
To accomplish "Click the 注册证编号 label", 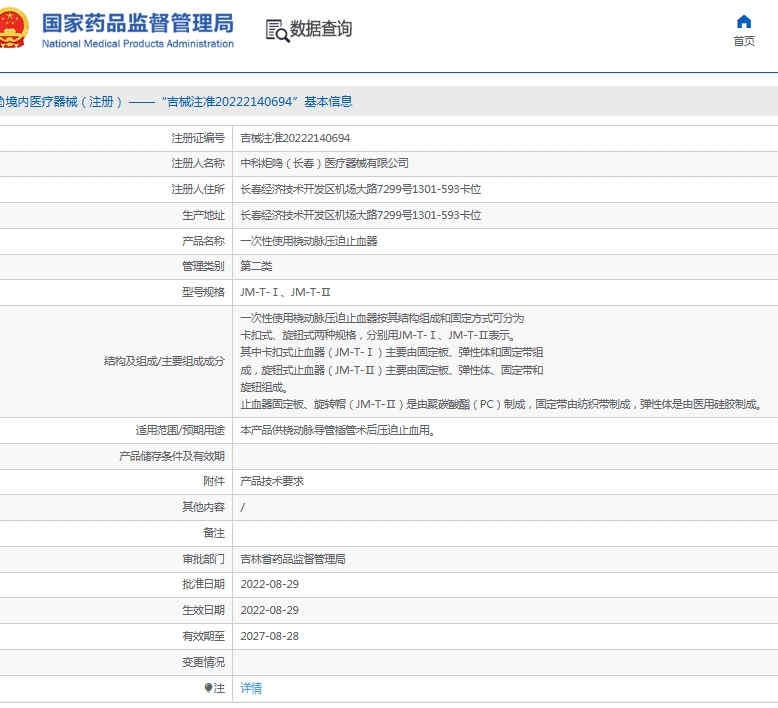I will (198, 138).
